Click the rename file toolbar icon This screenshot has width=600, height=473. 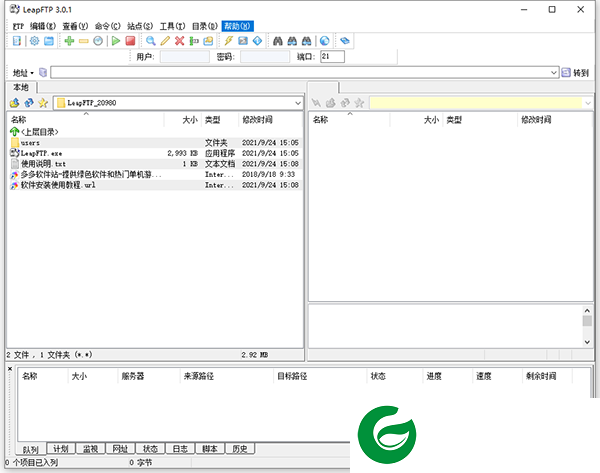194,41
